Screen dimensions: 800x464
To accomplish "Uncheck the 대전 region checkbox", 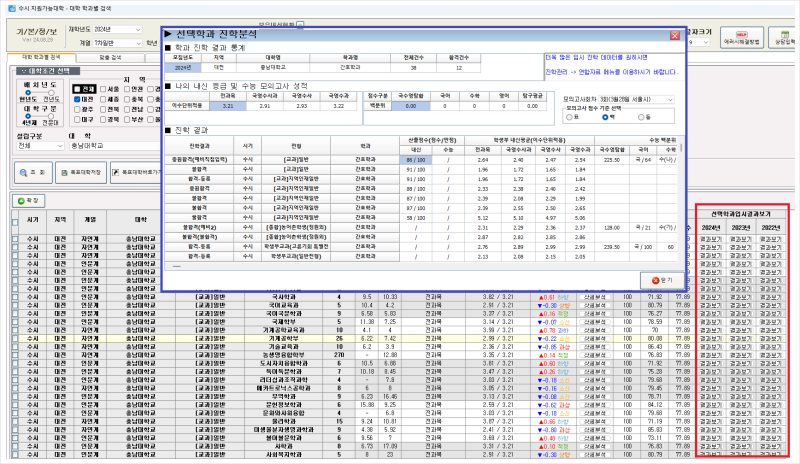I will tap(77, 99).
